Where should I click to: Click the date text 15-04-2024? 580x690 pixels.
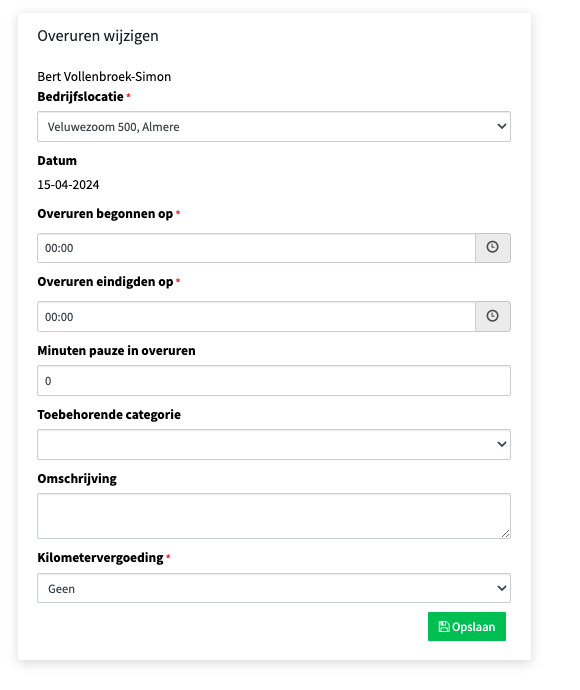68,185
